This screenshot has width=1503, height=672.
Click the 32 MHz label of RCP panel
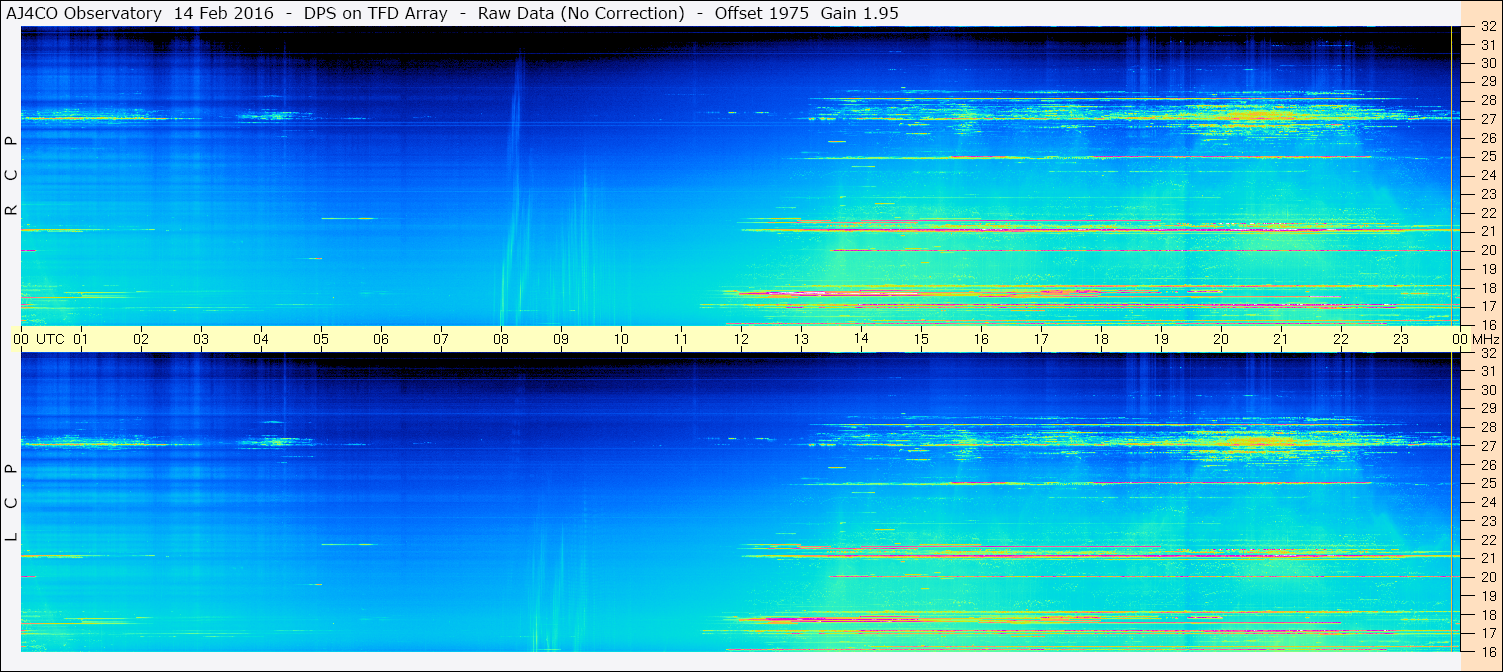(x=1487, y=27)
